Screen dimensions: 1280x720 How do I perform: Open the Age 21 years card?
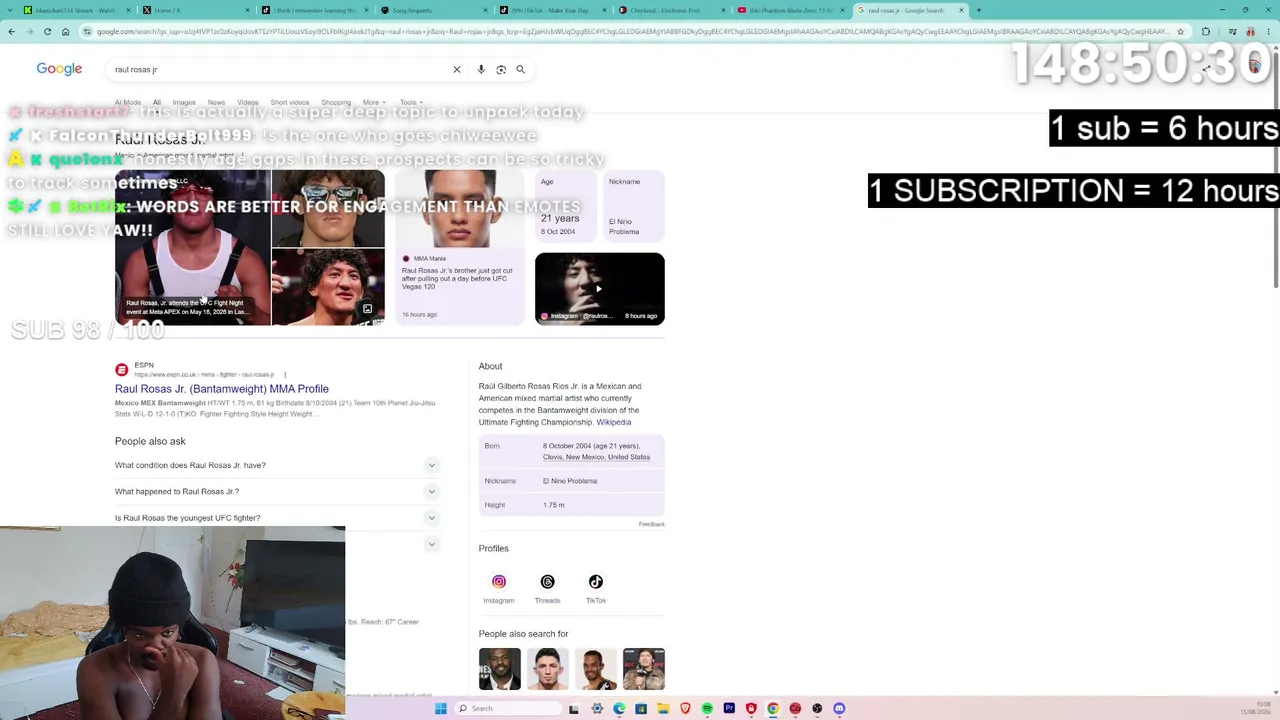[565, 208]
